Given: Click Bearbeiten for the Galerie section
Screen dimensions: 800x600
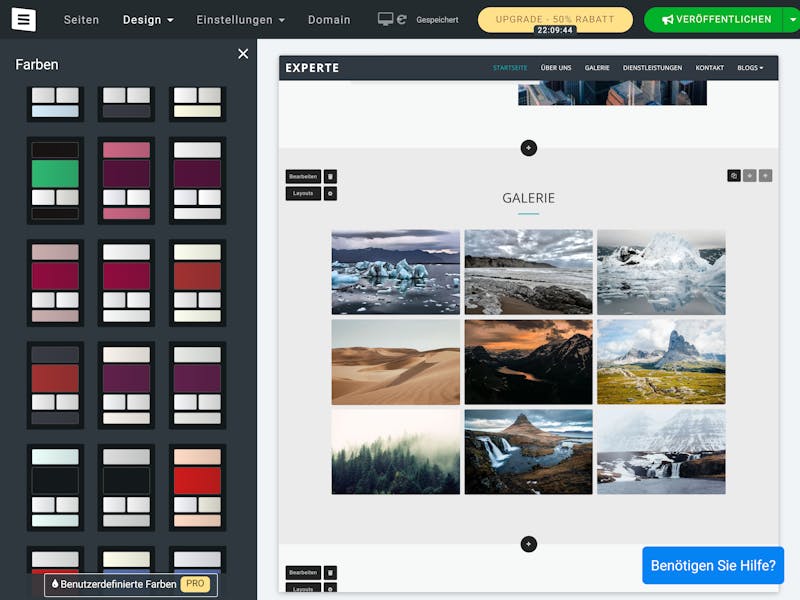Looking at the screenshot, I should pyautogui.click(x=303, y=177).
